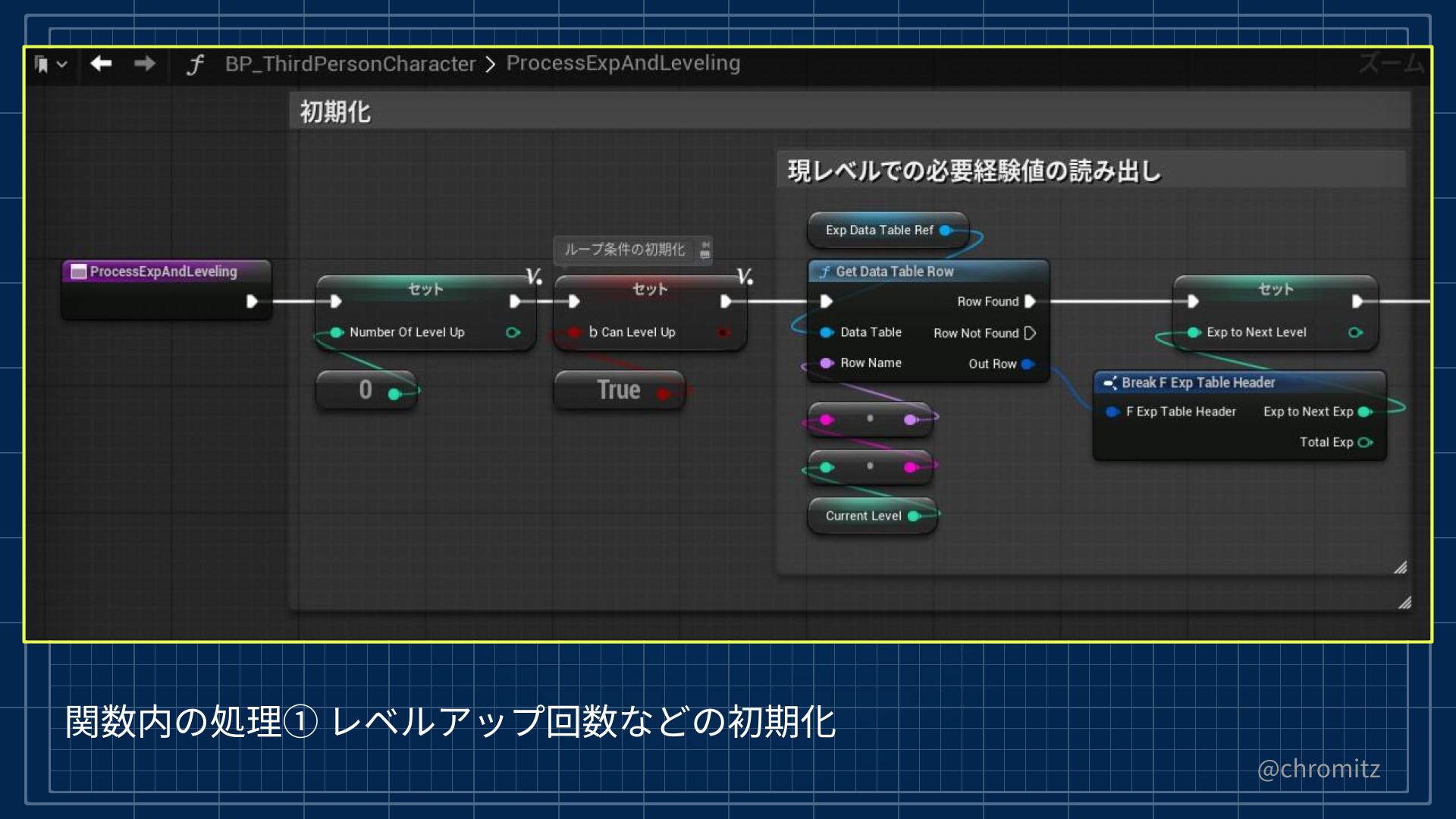Click the b Can Level Up boolean input pin
Screen dimensions: 1456x819
[576, 332]
